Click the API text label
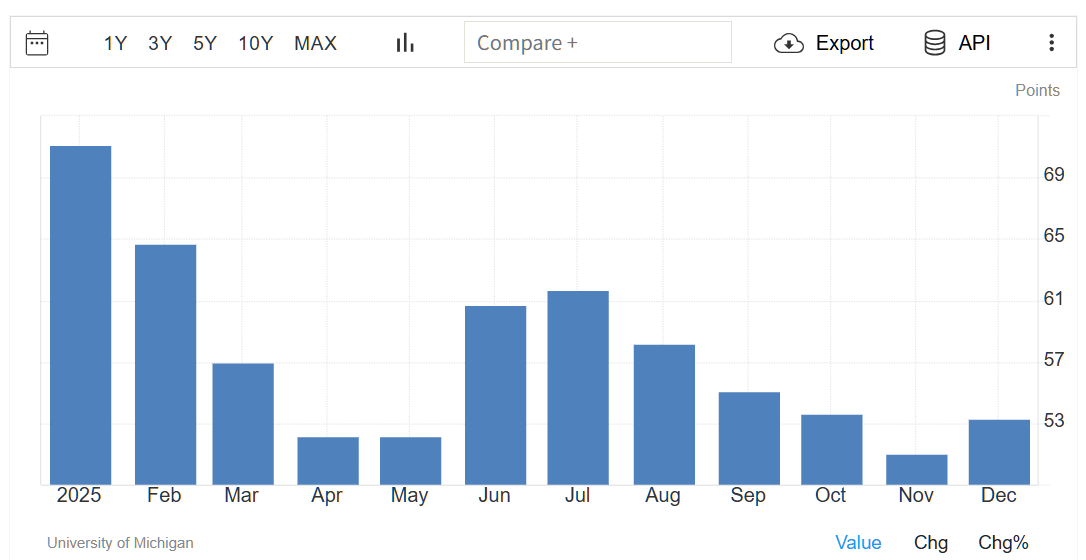Viewport: 1086px width, 560px height. click(974, 43)
